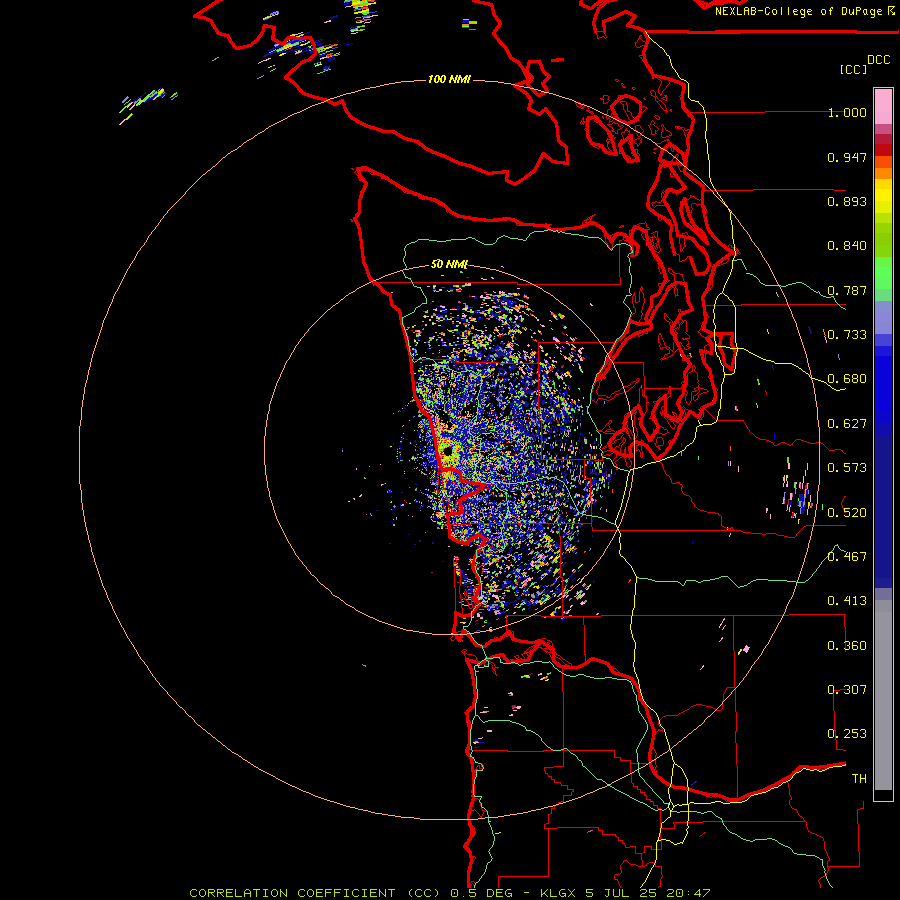
Task: Click the 0.467 legend value
Action: click(x=847, y=557)
